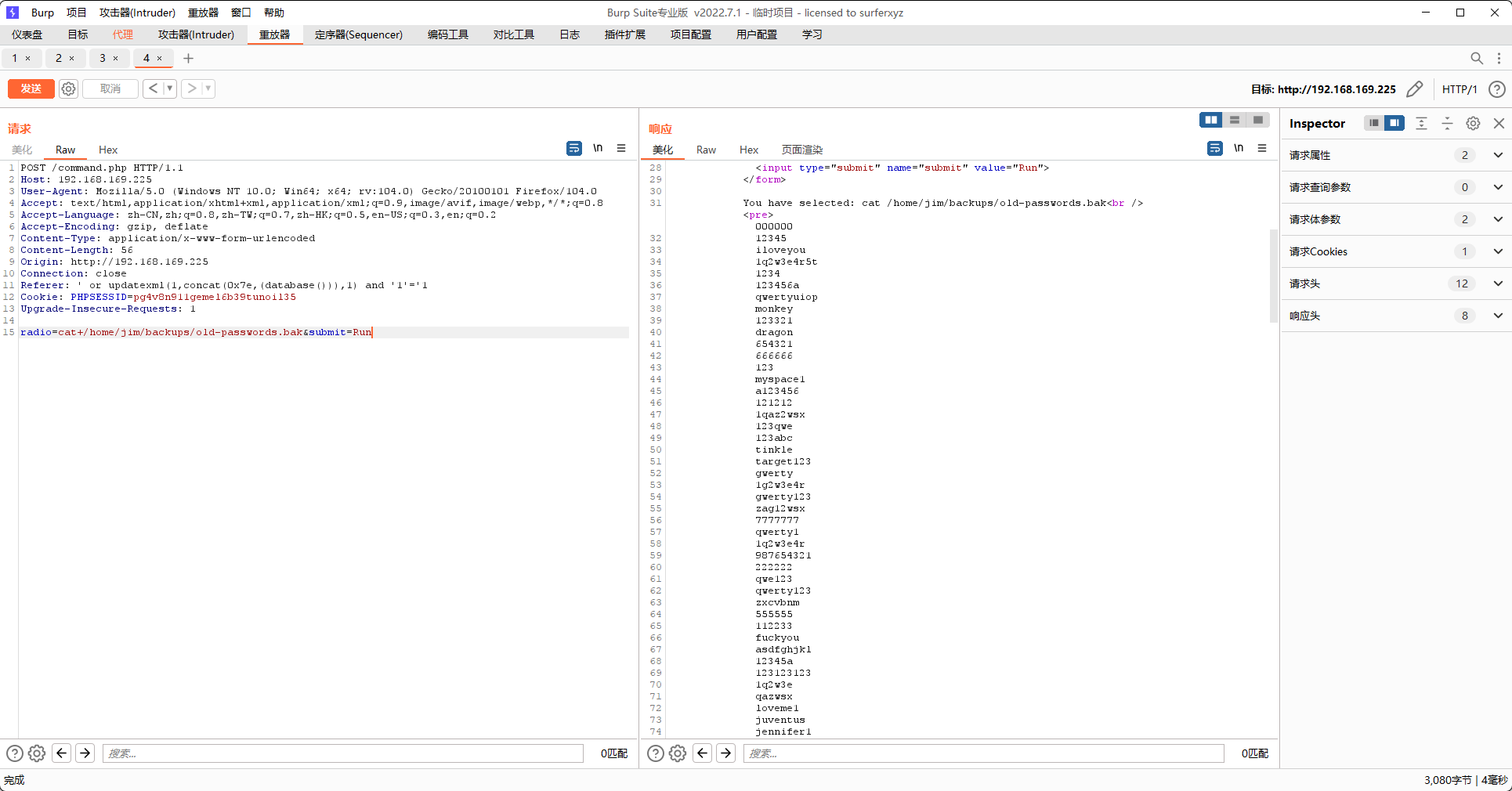Open Inspector settings gear

click(x=1474, y=123)
